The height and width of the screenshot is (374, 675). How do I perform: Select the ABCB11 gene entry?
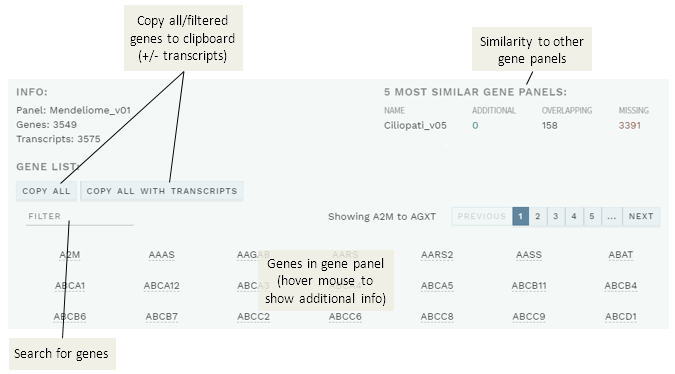tap(529, 286)
